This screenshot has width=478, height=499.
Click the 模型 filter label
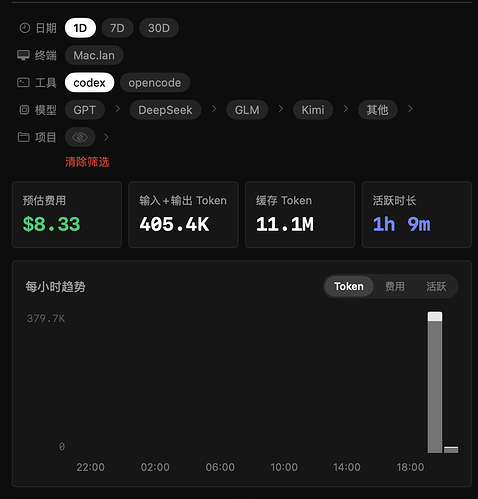[x=46, y=110]
